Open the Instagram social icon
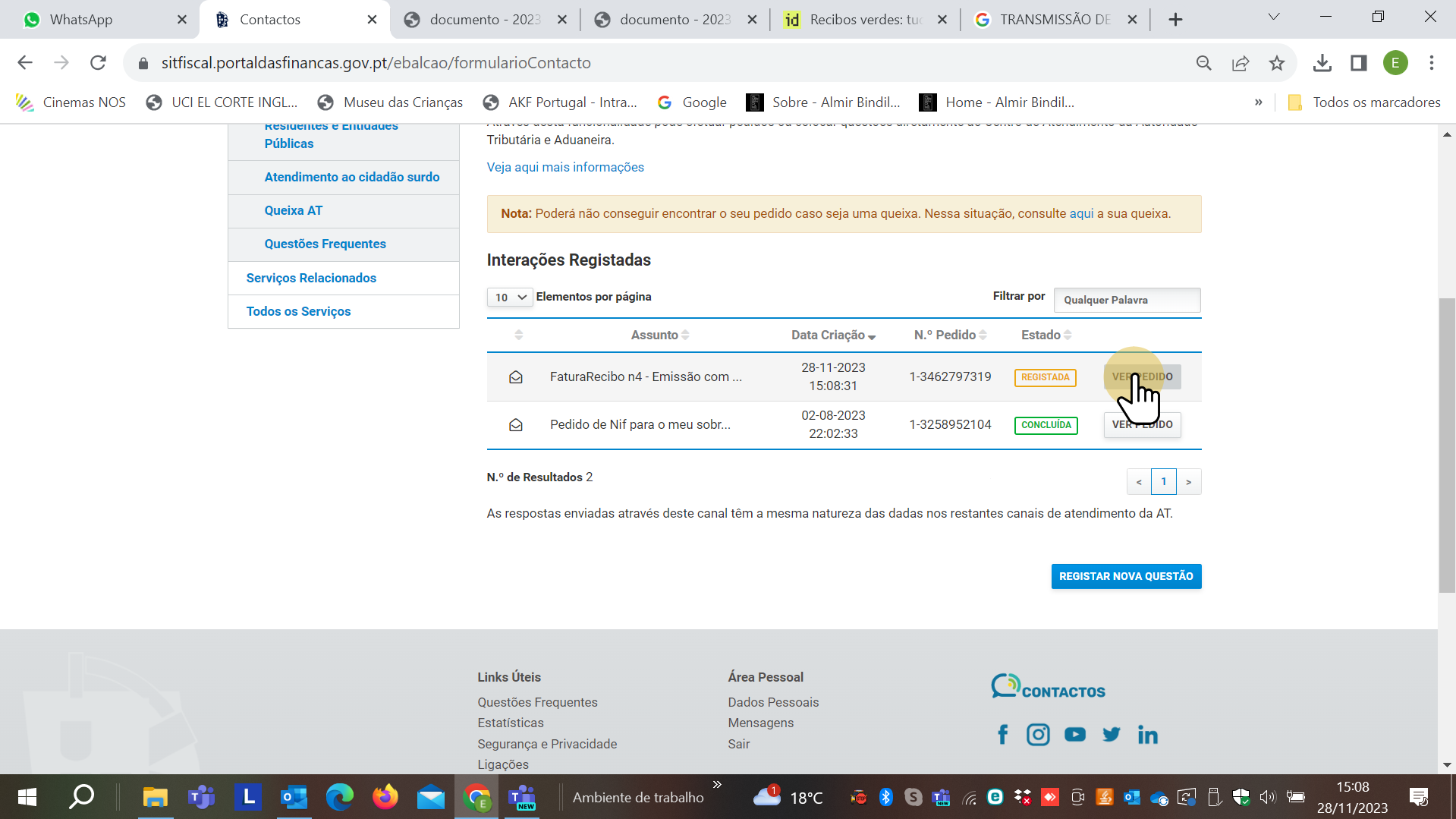The height and width of the screenshot is (819, 1456). pos(1038,735)
